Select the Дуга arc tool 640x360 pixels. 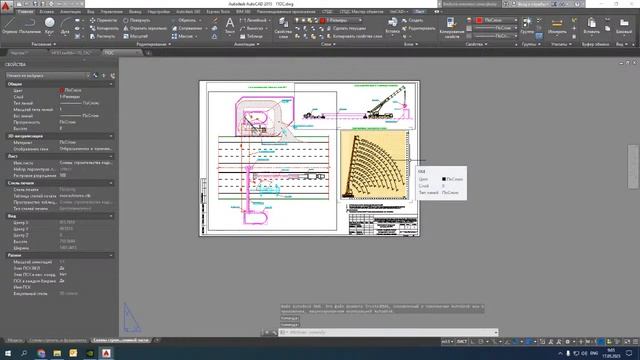click(x=65, y=25)
